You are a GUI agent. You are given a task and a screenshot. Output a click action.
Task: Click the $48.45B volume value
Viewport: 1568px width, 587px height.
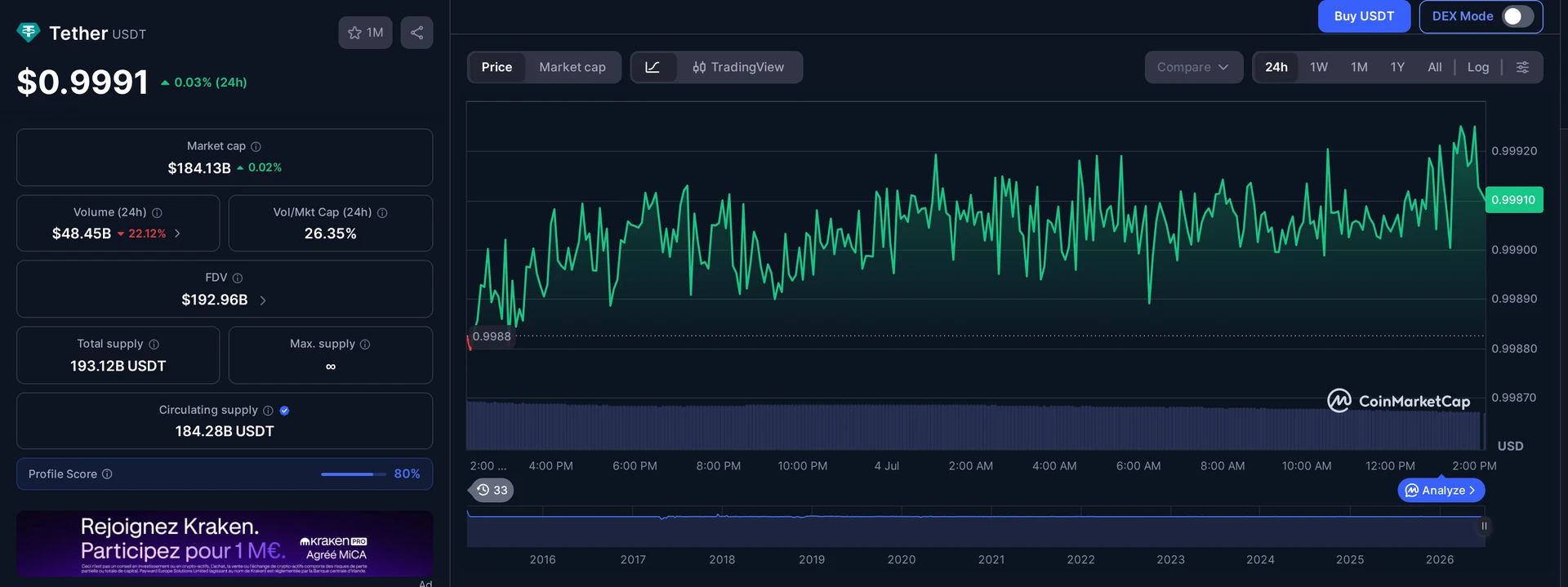(x=82, y=233)
